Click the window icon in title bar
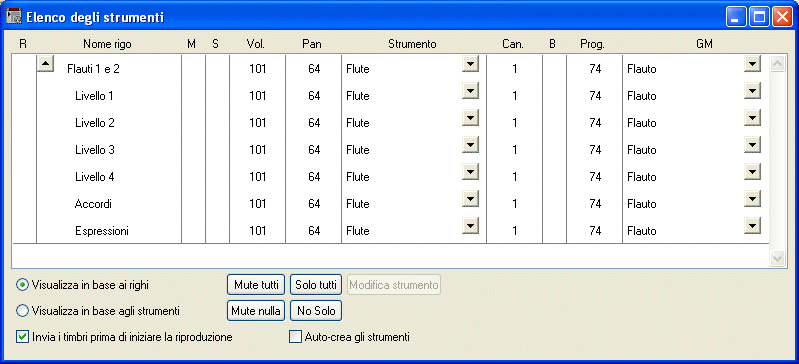 [13, 17]
